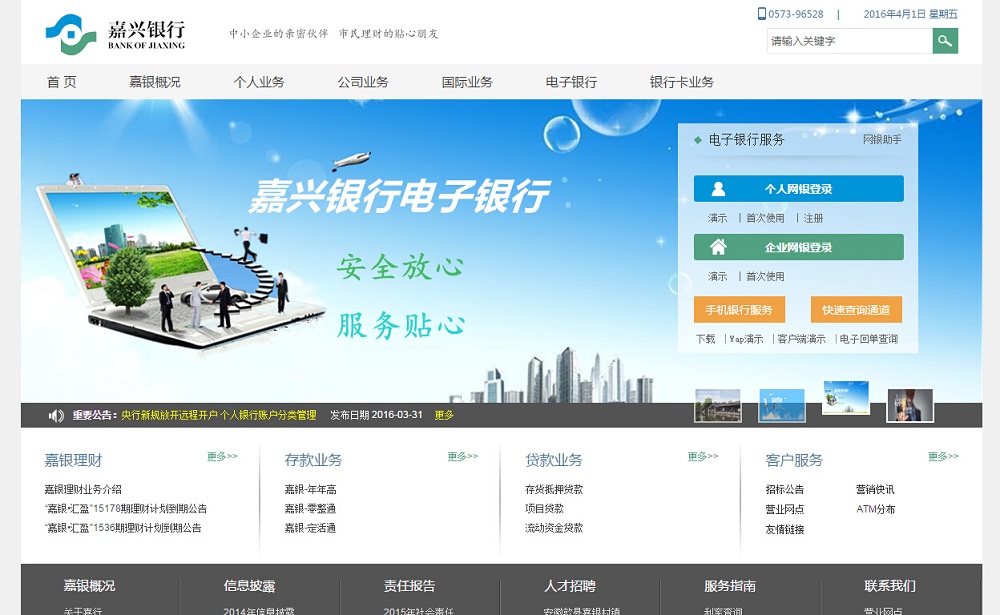Image resolution: width=1000 pixels, height=615 pixels.
Task: Click 演示 under 企业网银登录
Action: click(717, 276)
